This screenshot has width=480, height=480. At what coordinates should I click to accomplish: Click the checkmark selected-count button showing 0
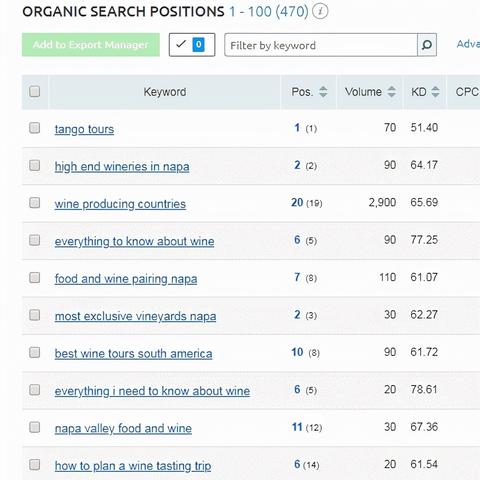192,45
